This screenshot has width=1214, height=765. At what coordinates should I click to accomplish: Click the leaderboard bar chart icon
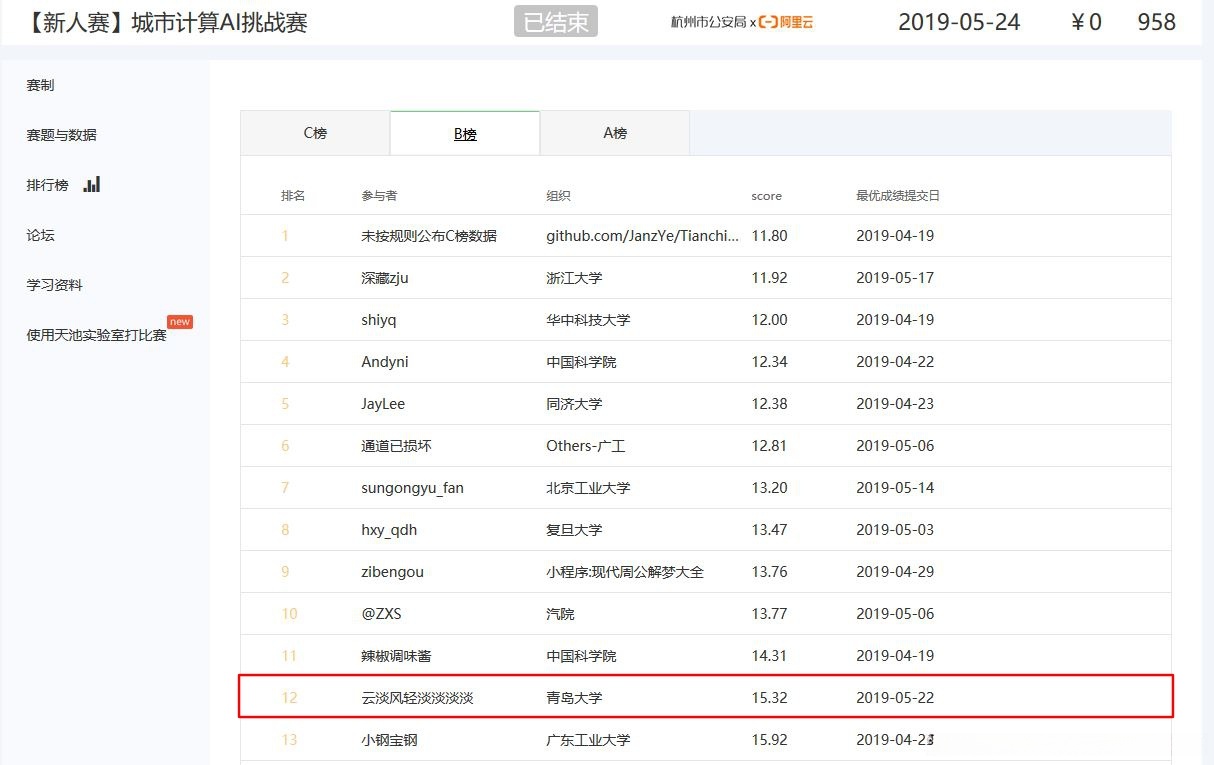point(92,184)
